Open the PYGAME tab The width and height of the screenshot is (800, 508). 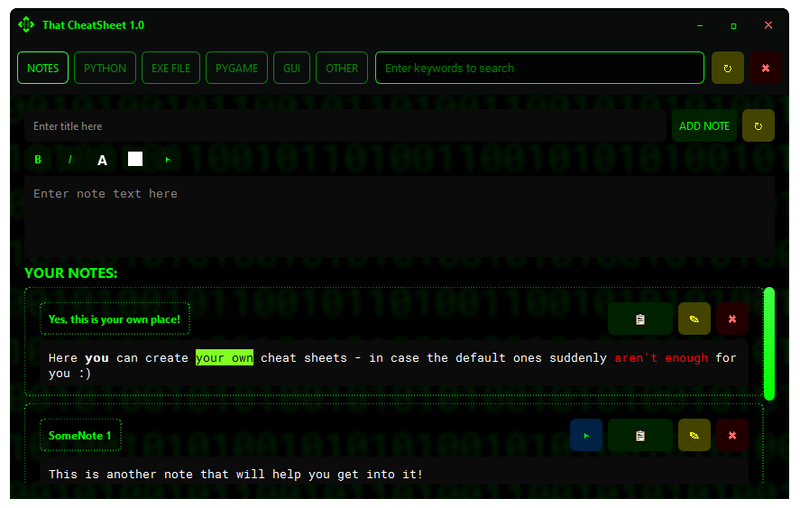pos(237,68)
